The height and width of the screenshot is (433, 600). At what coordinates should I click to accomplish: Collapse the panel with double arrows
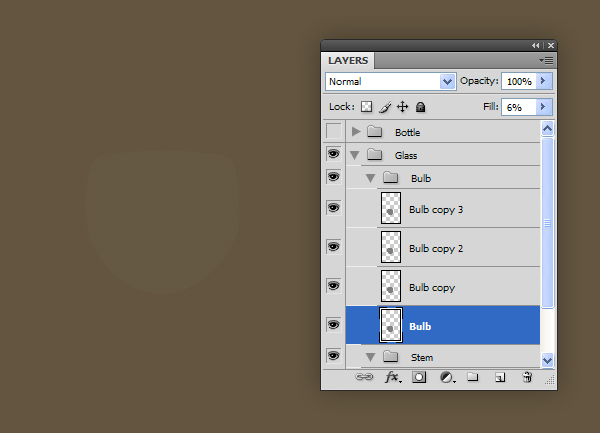pyautogui.click(x=536, y=46)
